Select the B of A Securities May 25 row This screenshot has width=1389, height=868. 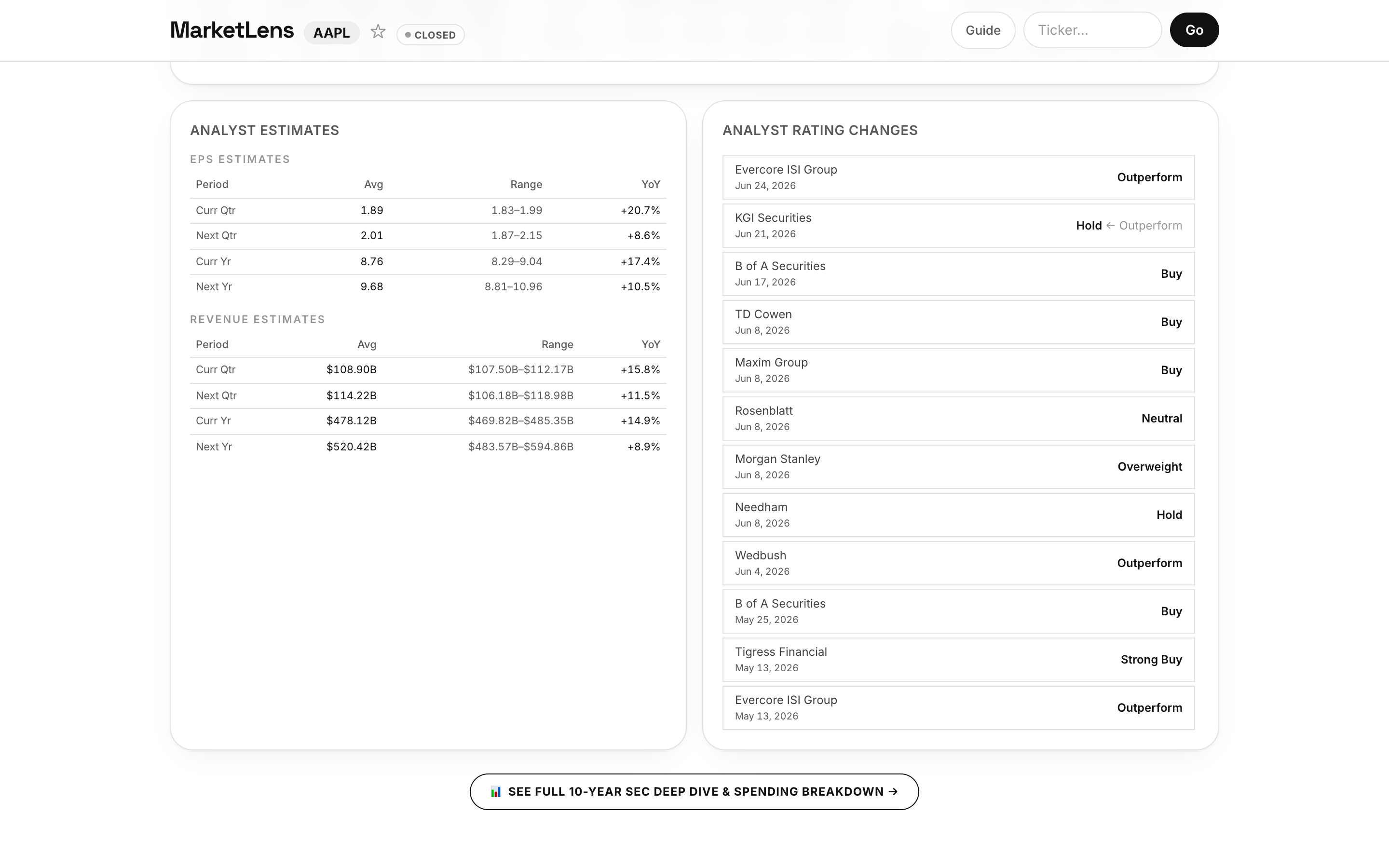(x=958, y=611)
